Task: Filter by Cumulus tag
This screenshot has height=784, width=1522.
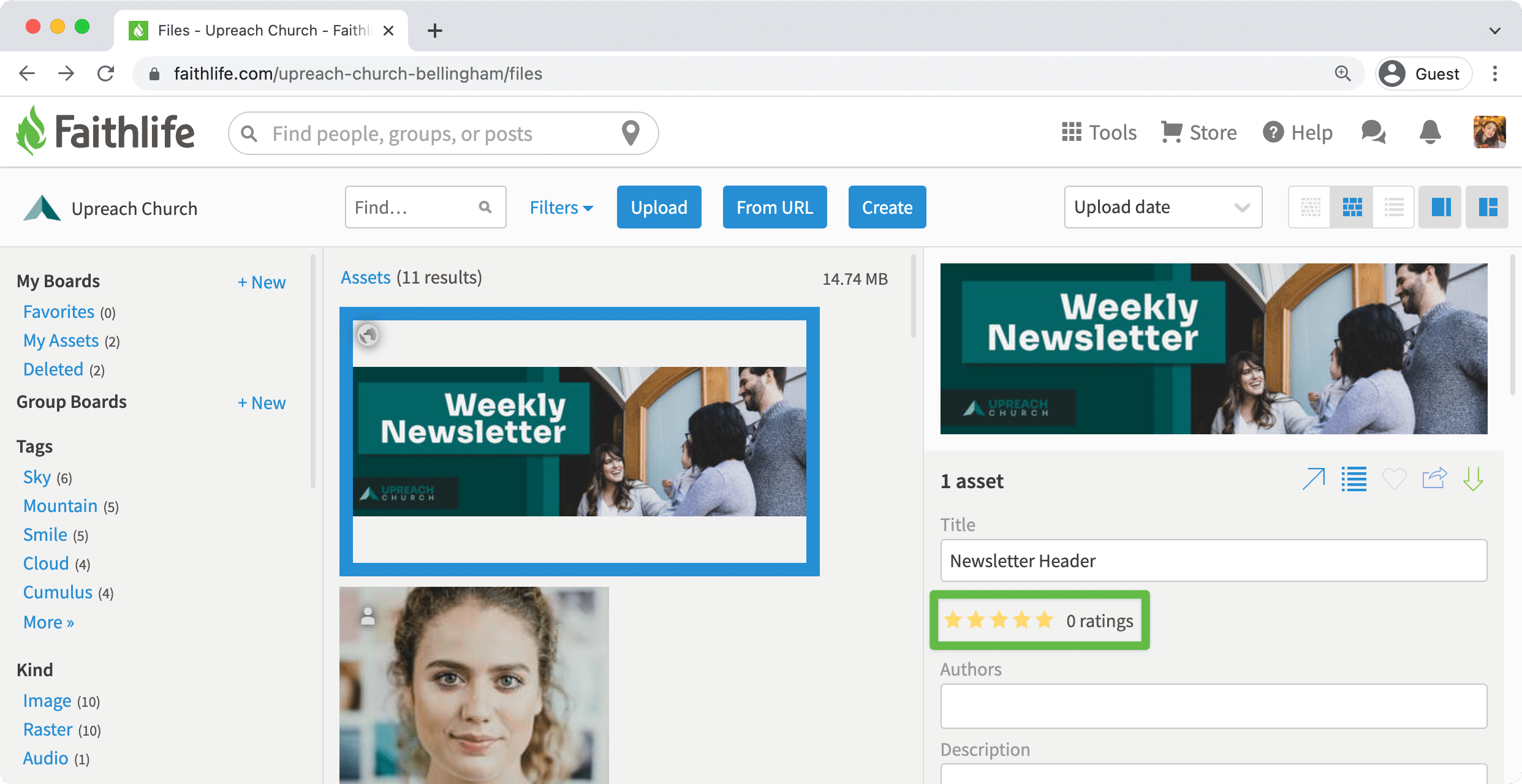Action: point(58,592)
